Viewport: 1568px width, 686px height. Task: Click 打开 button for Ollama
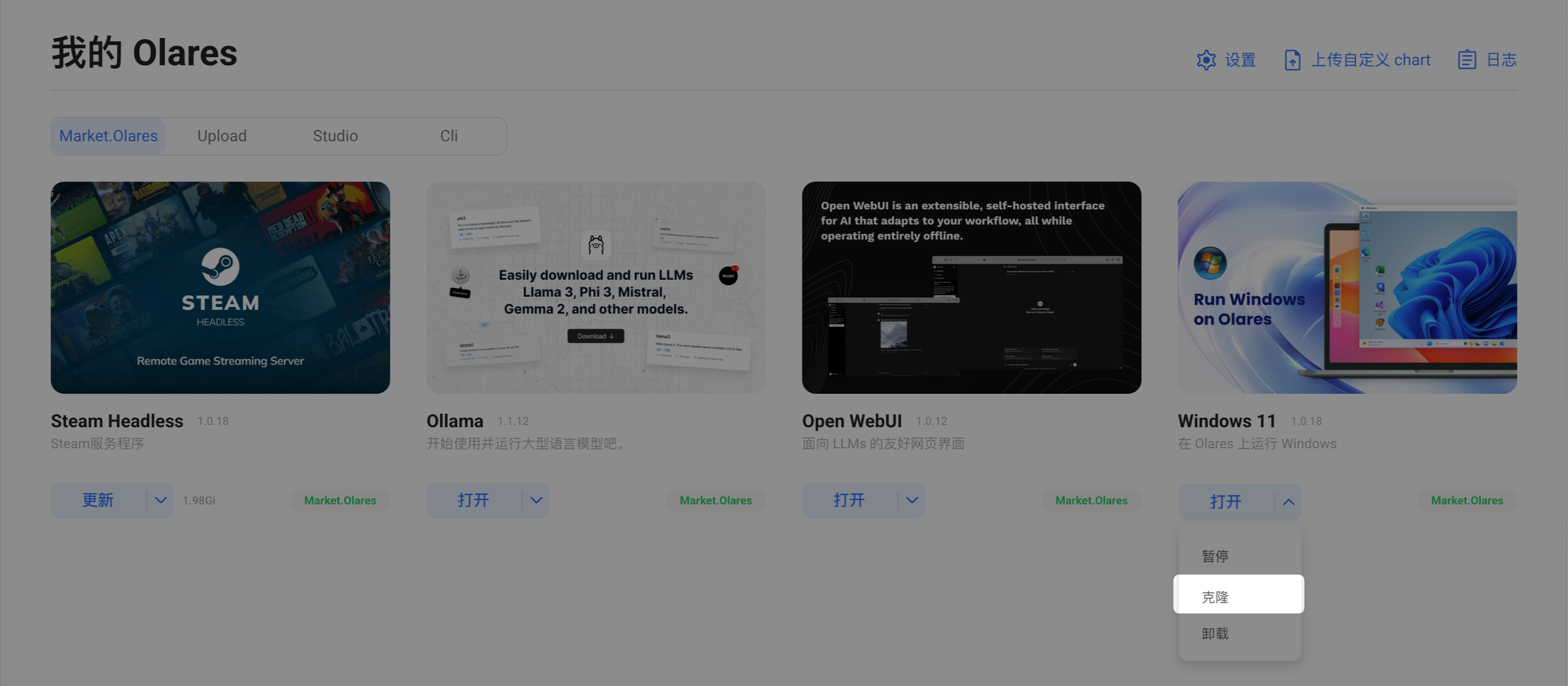point(473,500)
